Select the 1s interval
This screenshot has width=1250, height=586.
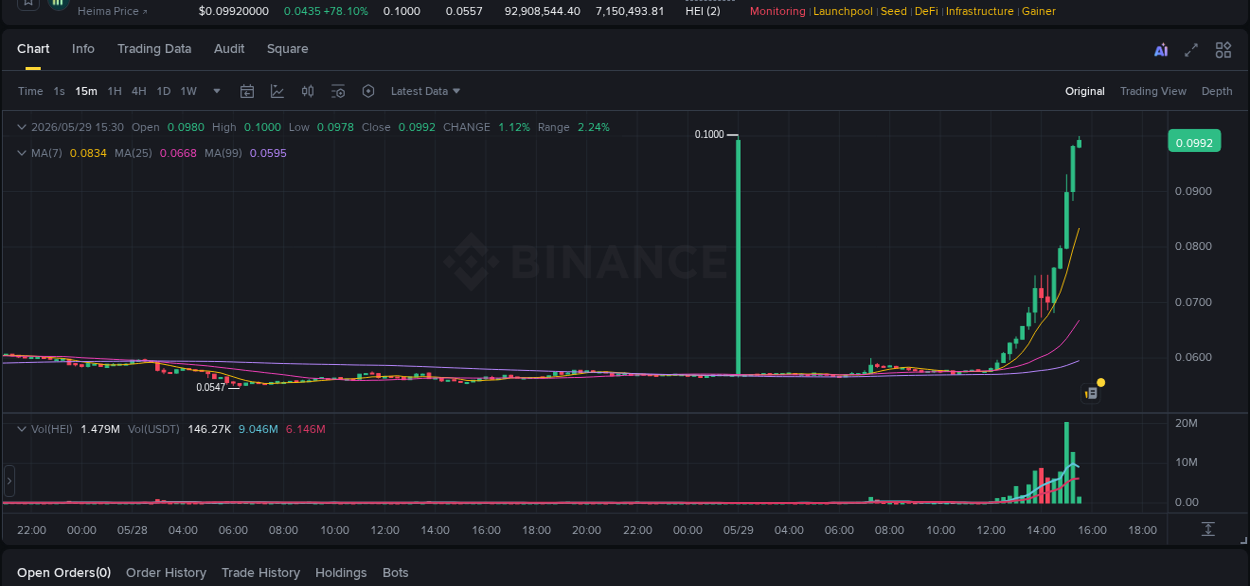pos(59,91)
